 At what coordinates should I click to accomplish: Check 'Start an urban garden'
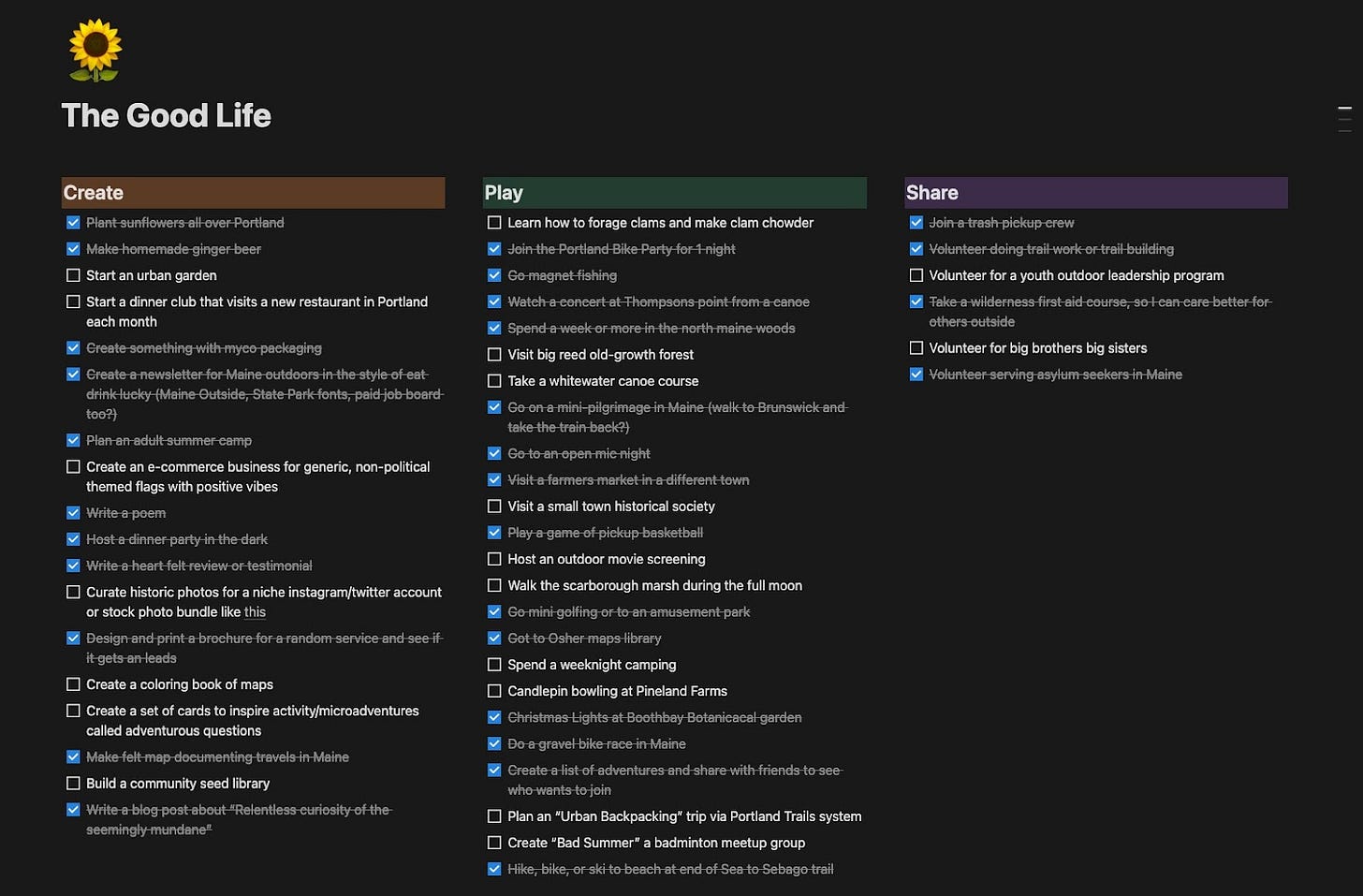(73, 275)
